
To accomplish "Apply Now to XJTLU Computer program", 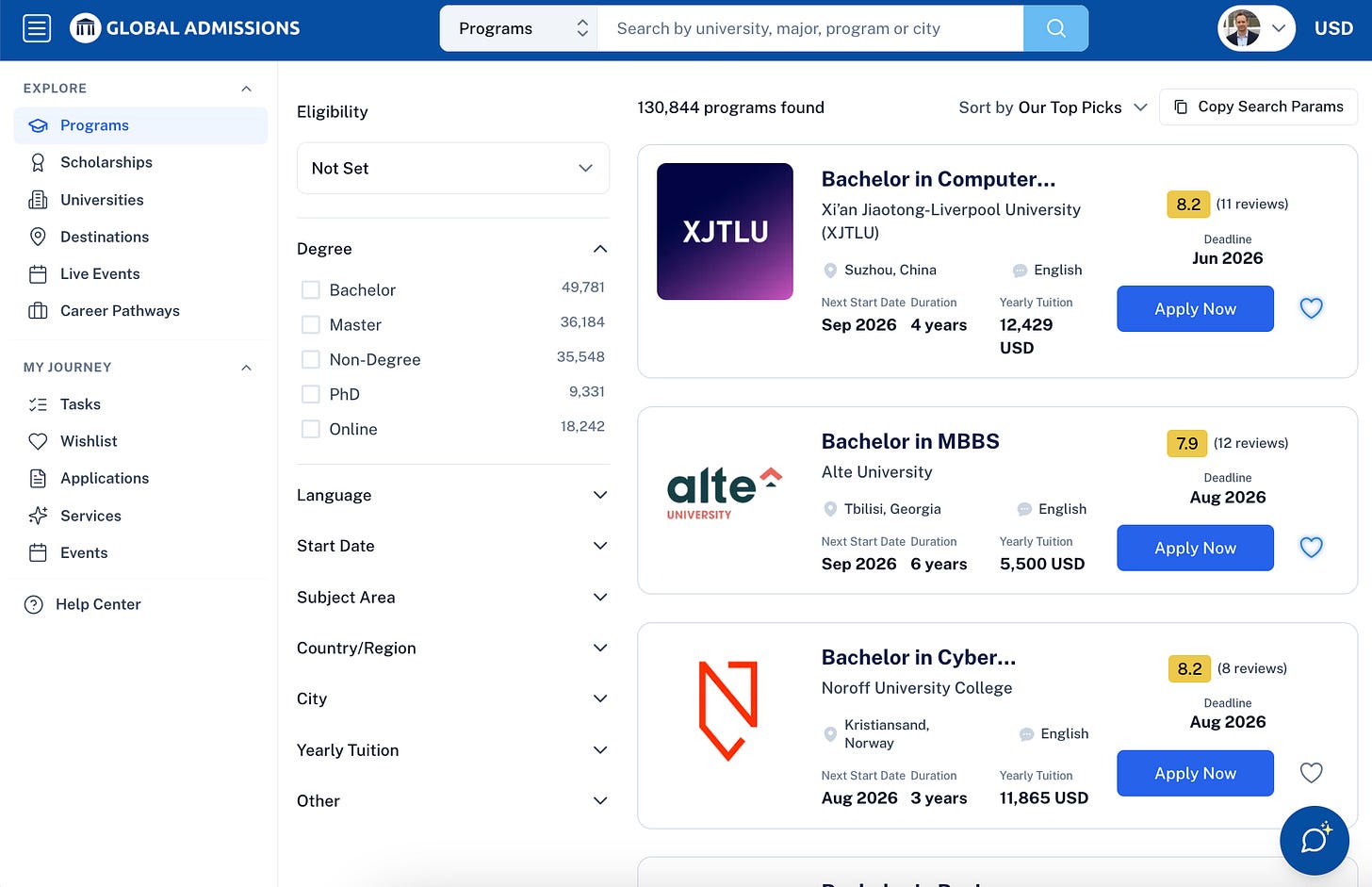I will [x=1195, y=308].
